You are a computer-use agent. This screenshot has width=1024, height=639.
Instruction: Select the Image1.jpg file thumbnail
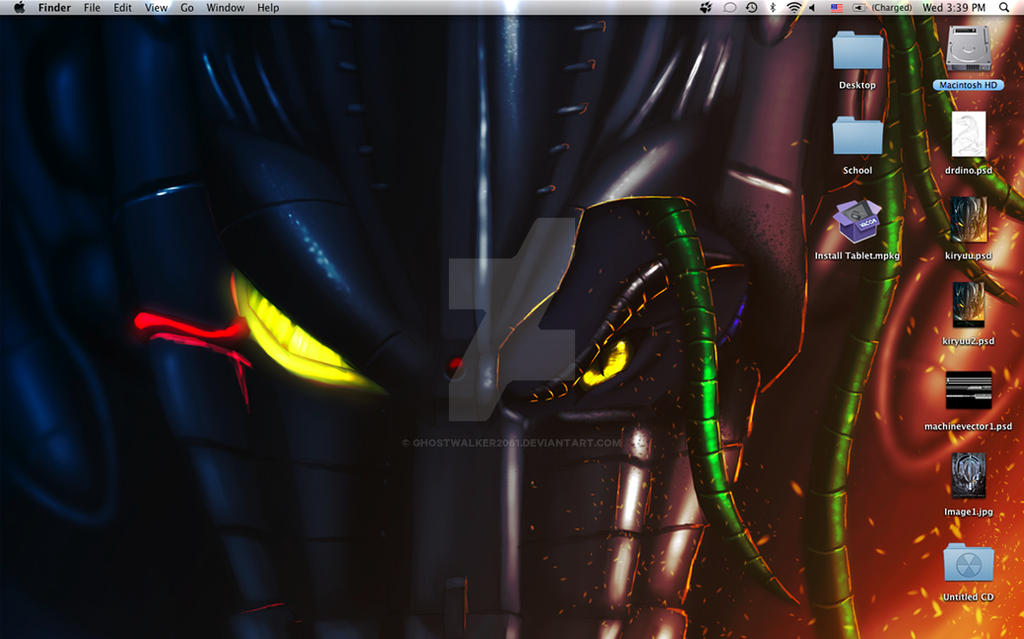pyautogui.click(x=968, y=475)
